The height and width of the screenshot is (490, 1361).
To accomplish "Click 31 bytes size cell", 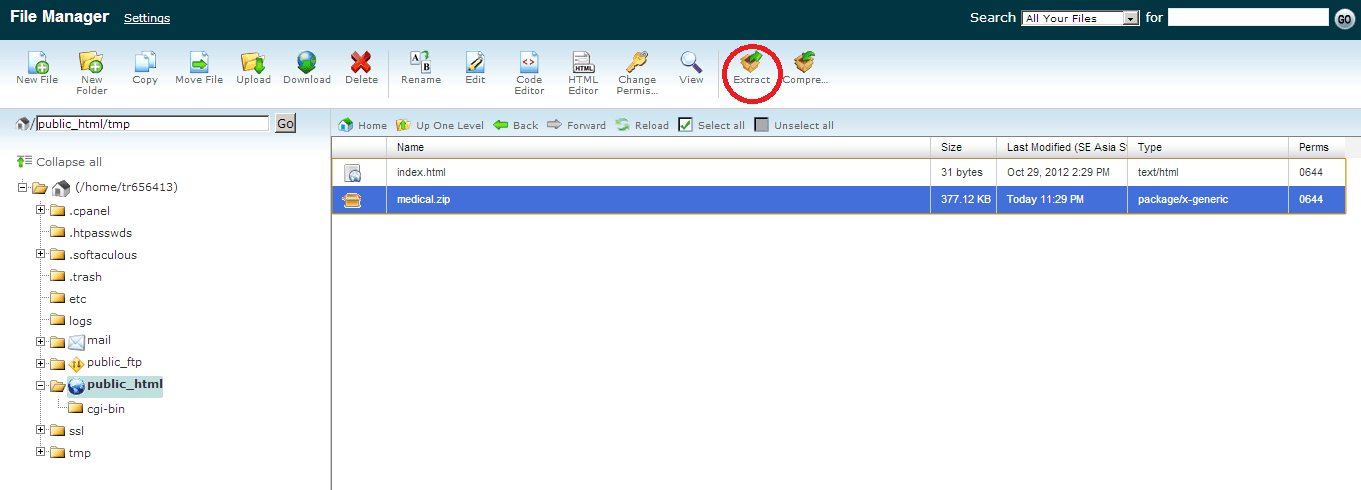I will (x=961, y=173).
